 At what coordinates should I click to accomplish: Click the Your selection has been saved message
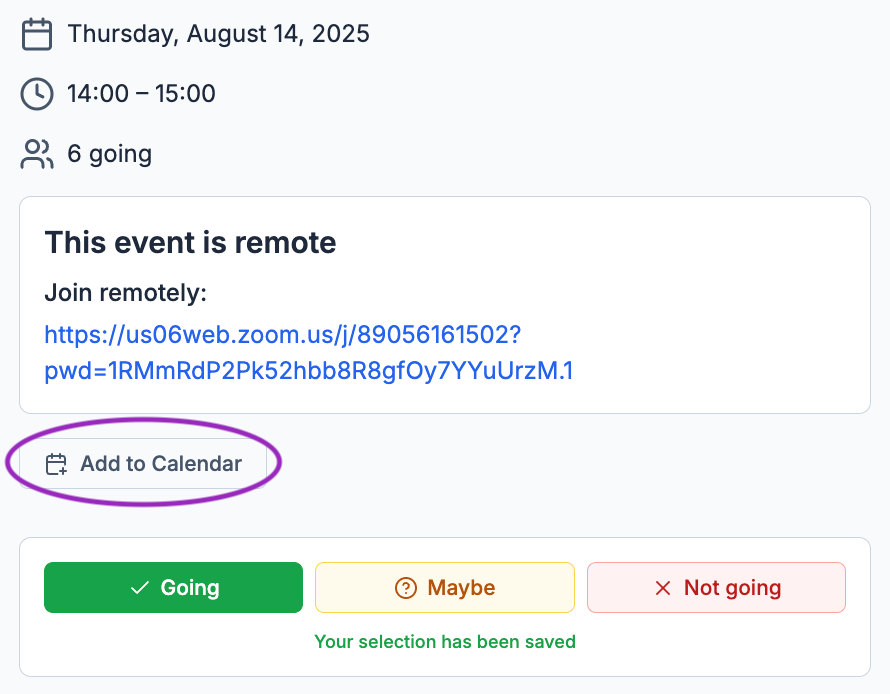[x=445, y=642]
